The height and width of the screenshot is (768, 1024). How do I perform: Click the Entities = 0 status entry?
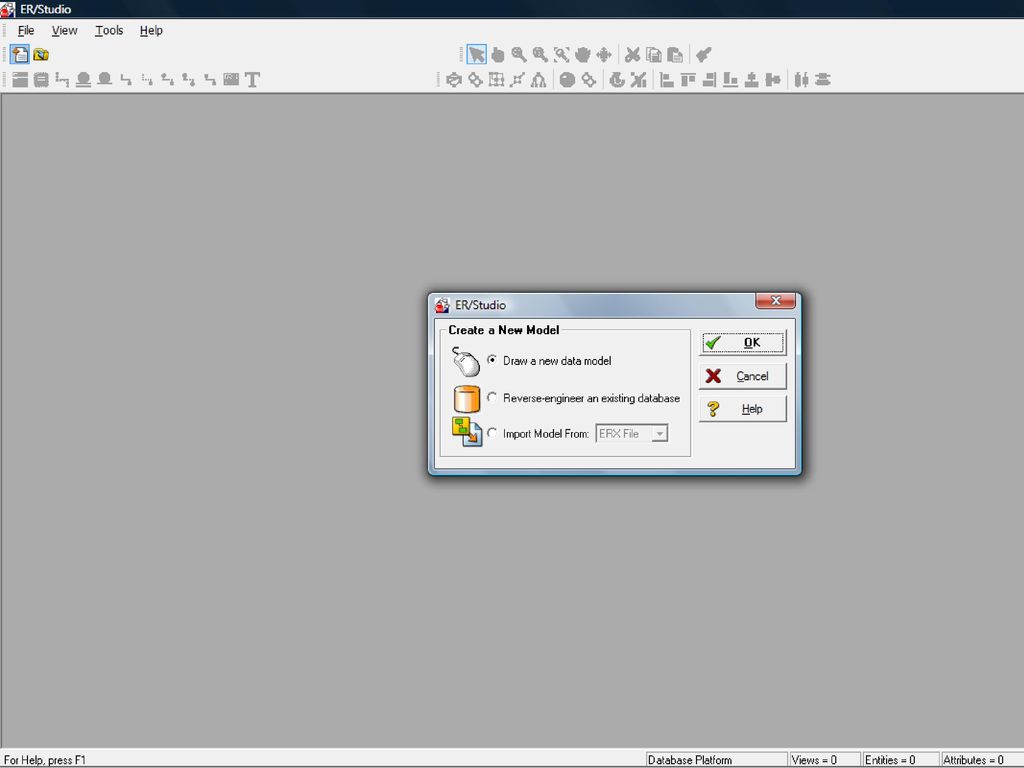[x=899, y=760]
